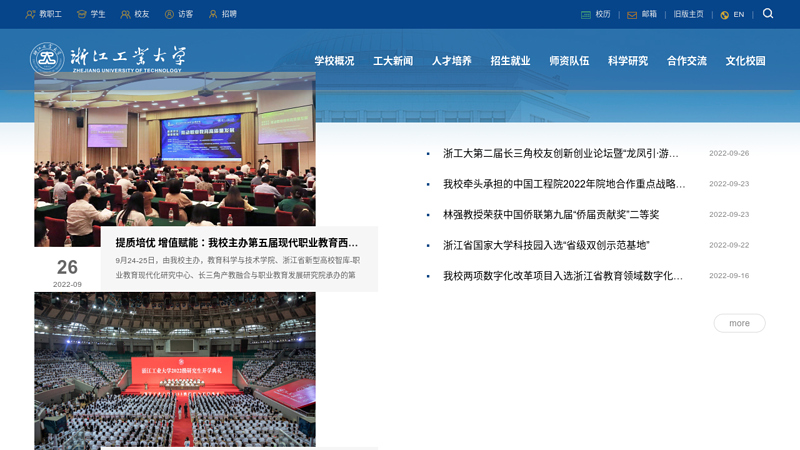This screenshot has height=450, width=800.
Task: Open news 浙江省国家大学科技园入选省级双创示范基地
Action: 546,245
